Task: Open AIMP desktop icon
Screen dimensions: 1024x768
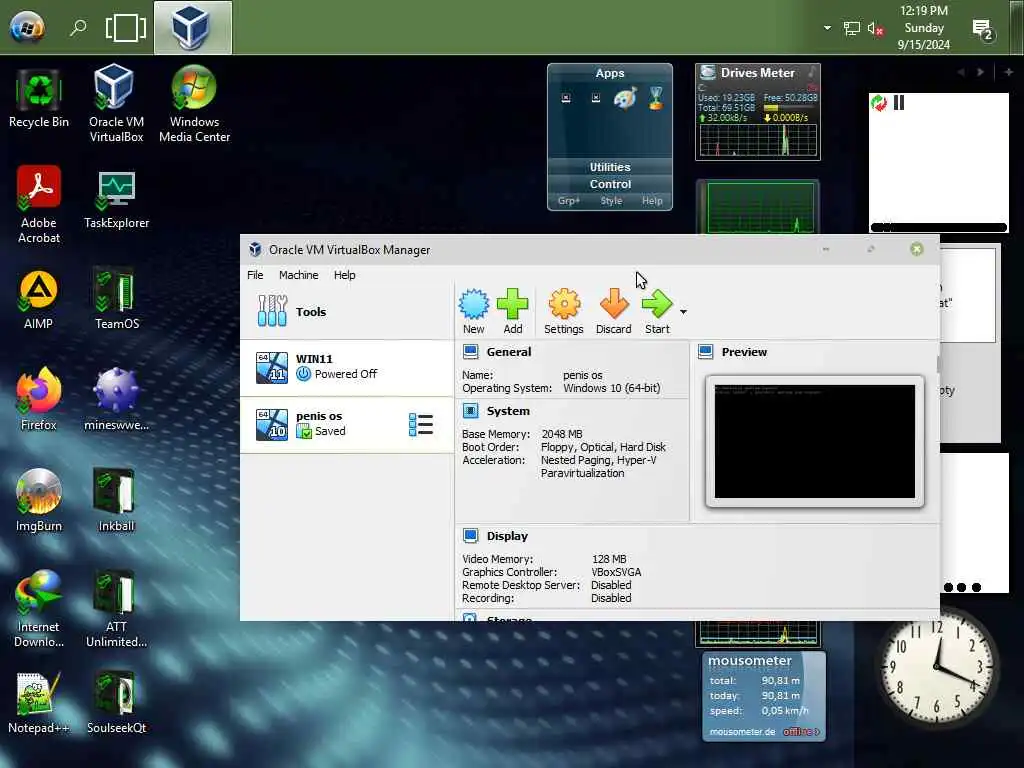Action: (x=39, y=300)
